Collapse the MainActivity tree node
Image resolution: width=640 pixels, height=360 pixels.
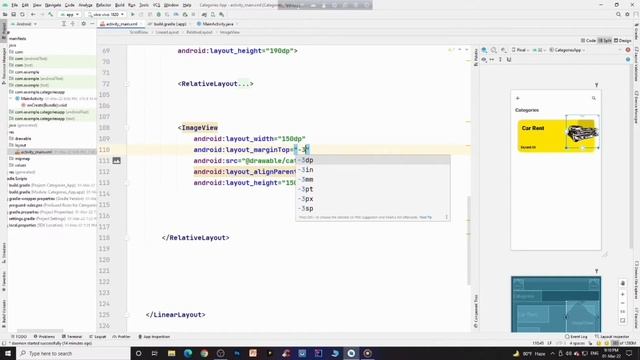point(11,99)
